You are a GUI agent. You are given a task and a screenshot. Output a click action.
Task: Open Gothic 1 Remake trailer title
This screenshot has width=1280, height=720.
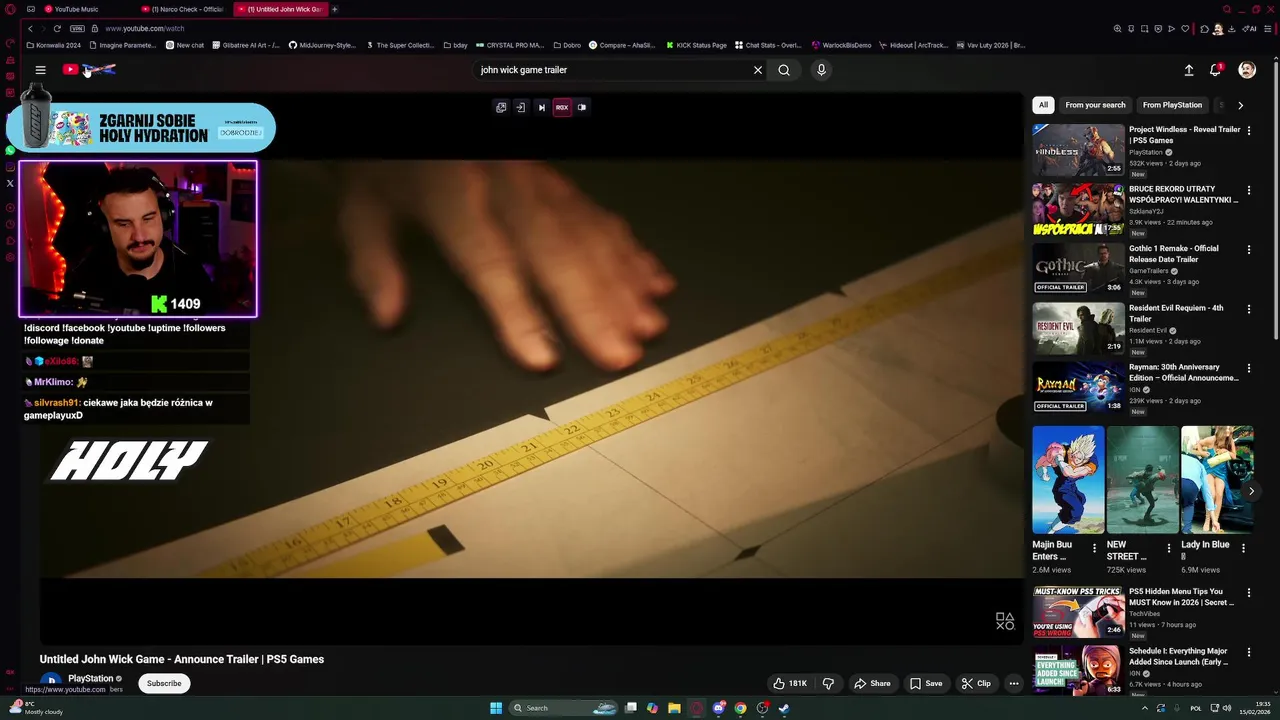click(1174, 254)
